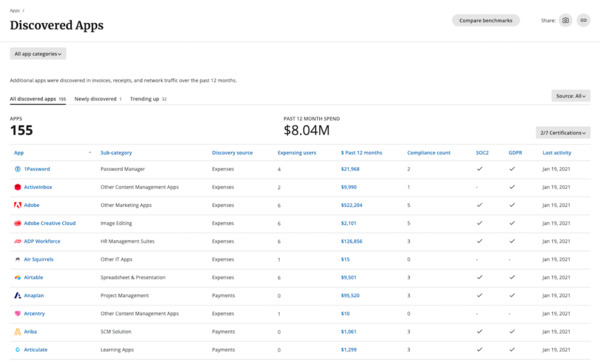
Task: Click the camera snapshot share icon
Action: 565,20
